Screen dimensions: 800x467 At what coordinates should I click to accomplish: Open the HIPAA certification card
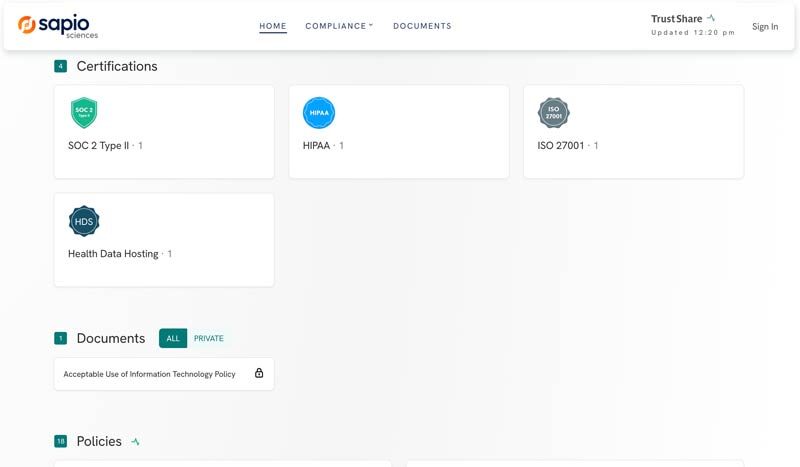point(399,132)
